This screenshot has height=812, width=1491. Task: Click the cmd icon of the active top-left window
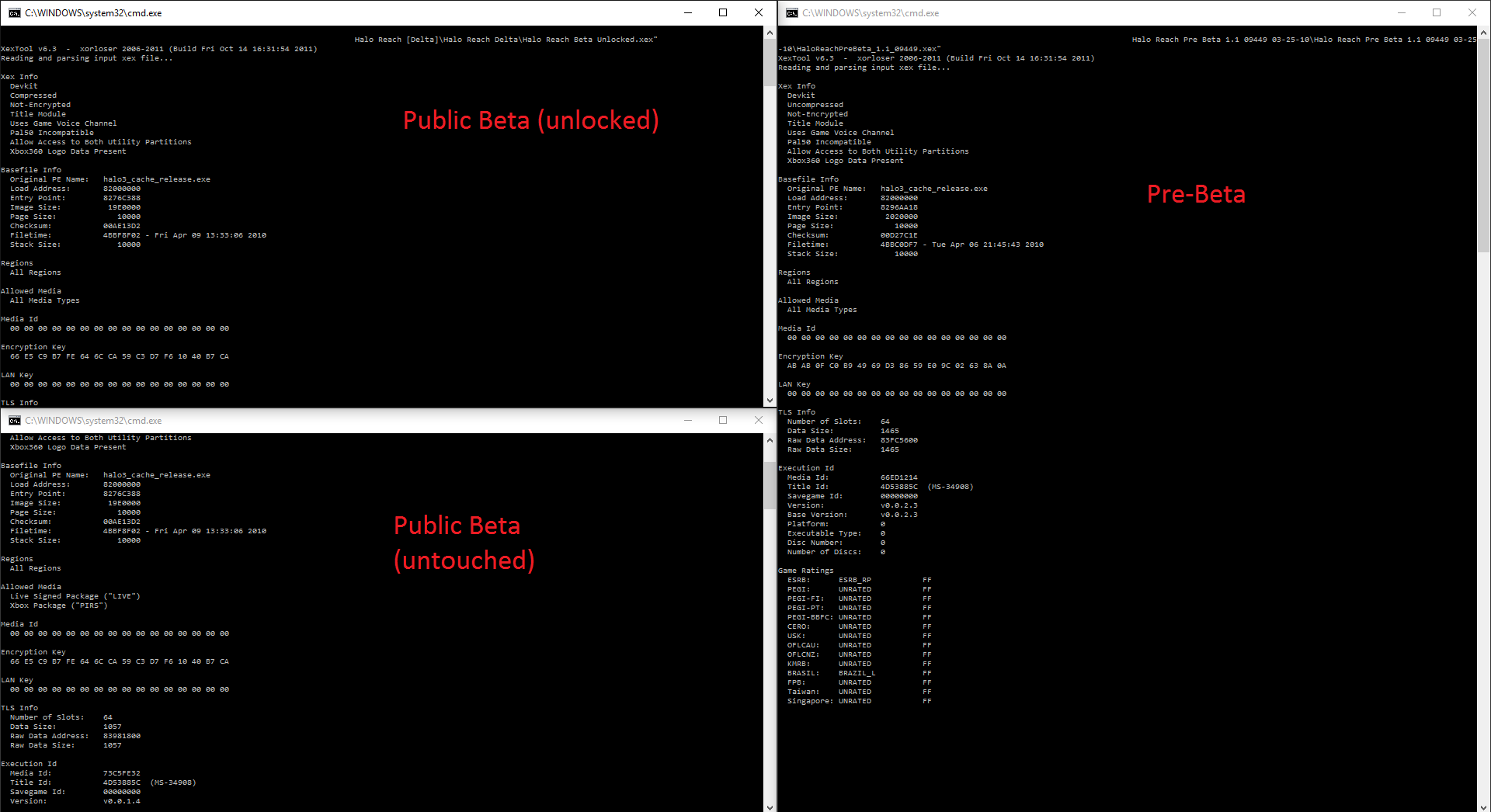[x=14, y=12]
